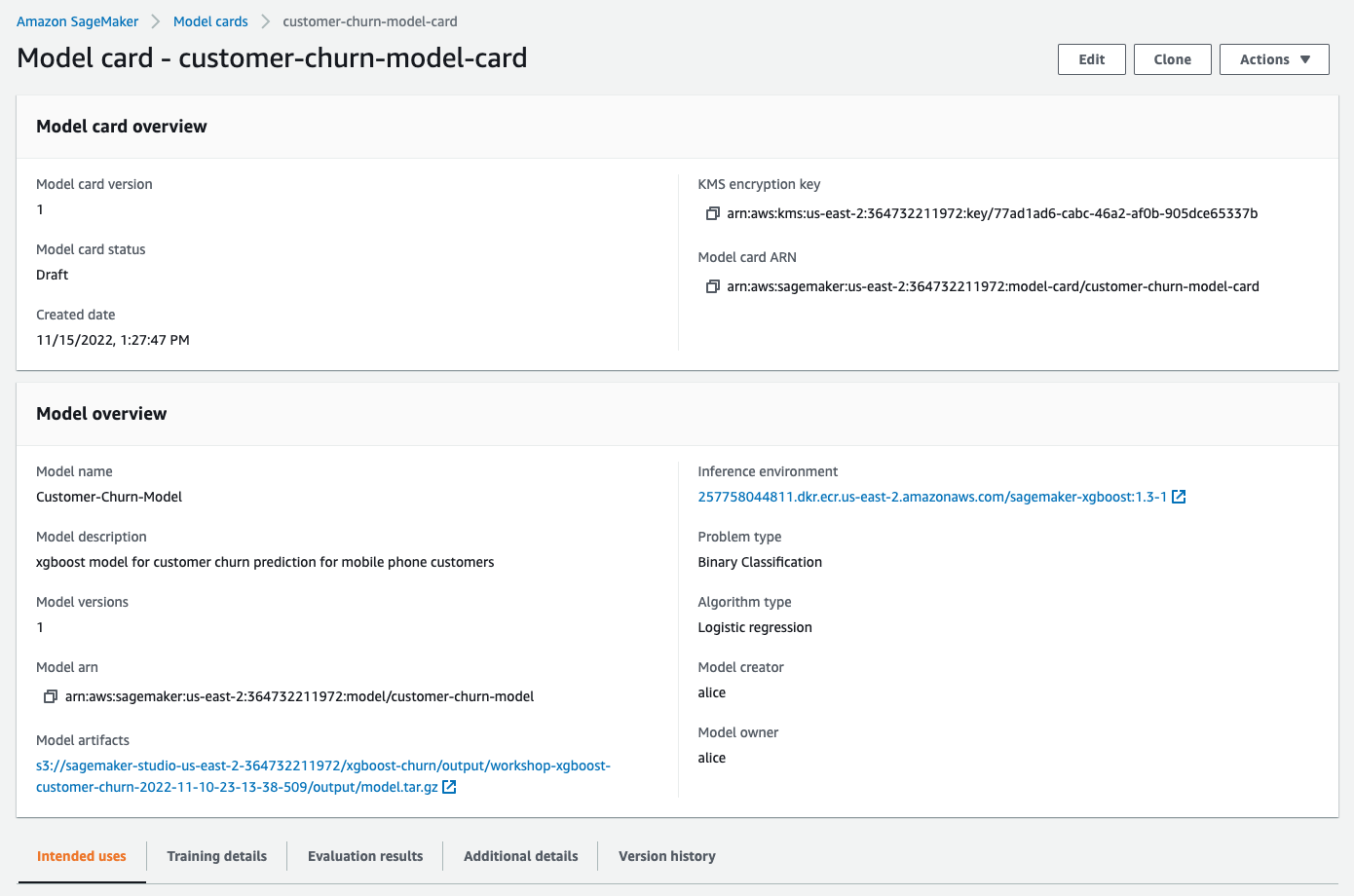Image resolution: width=1354 pixels, height=896 pixels.
Task: Navigate to Model cards breadcrumb link
Action: tap(210, 21)
